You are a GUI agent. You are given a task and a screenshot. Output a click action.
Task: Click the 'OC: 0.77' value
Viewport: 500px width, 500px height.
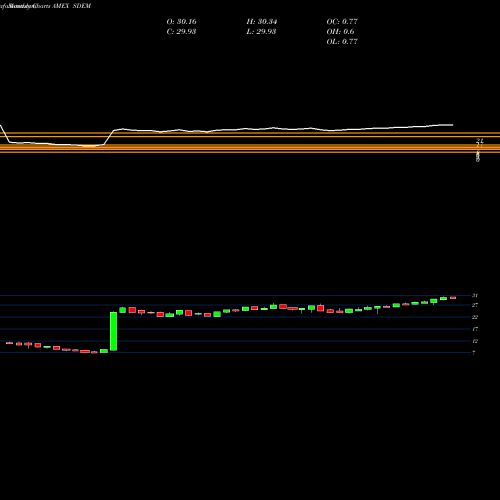[x=342, y=22]
